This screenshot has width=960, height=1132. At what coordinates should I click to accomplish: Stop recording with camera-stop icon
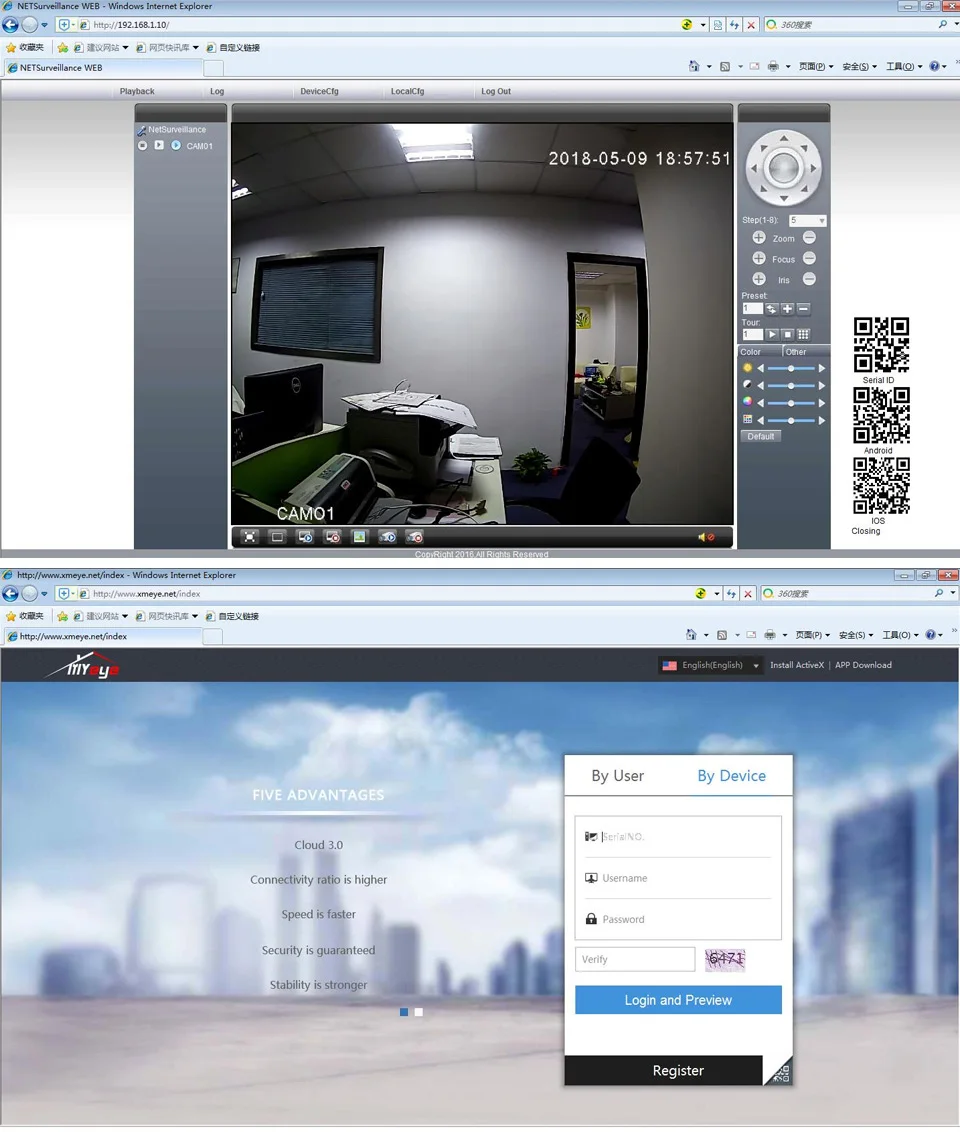pos(414,537)
